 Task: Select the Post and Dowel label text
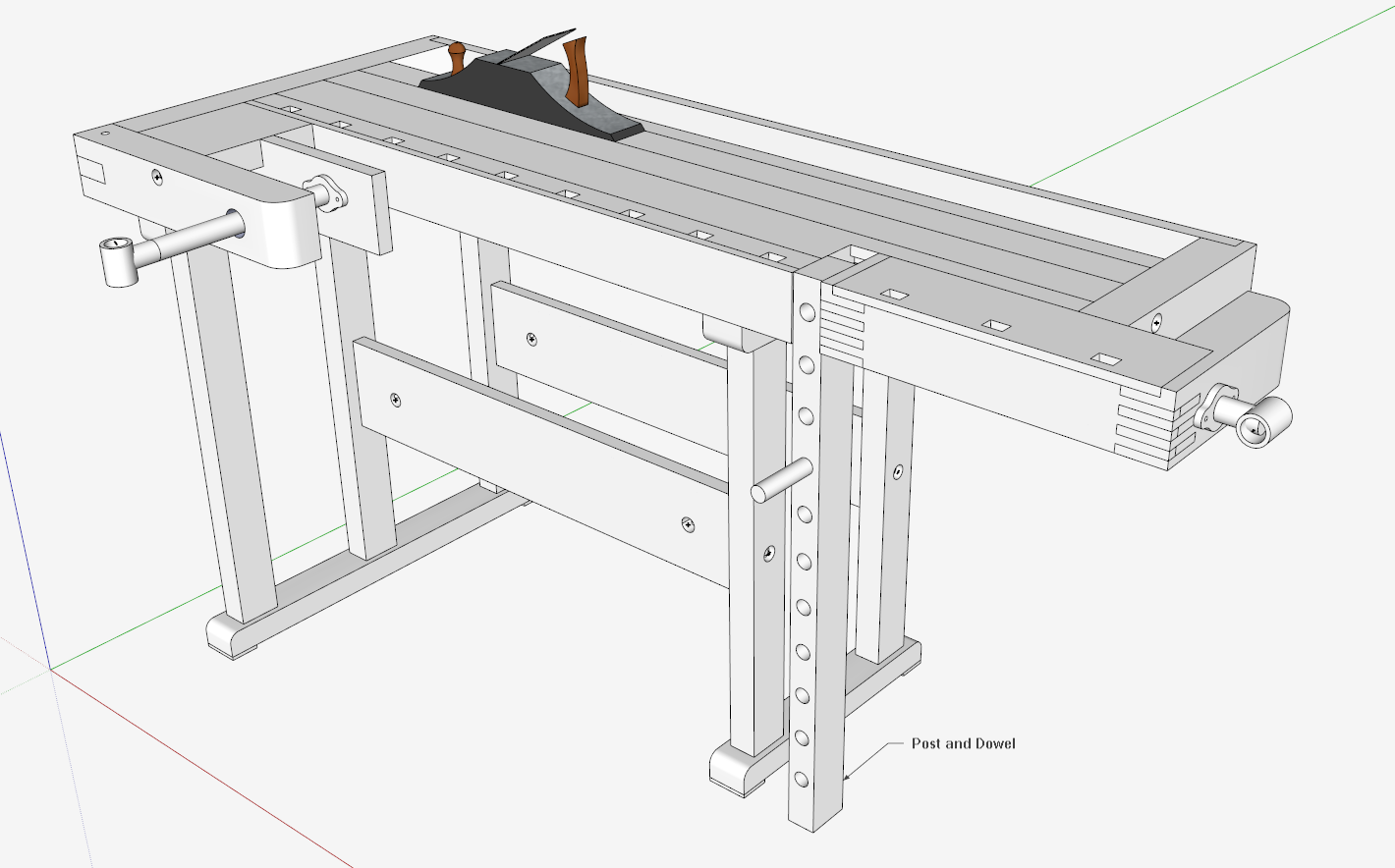[964, 744]
